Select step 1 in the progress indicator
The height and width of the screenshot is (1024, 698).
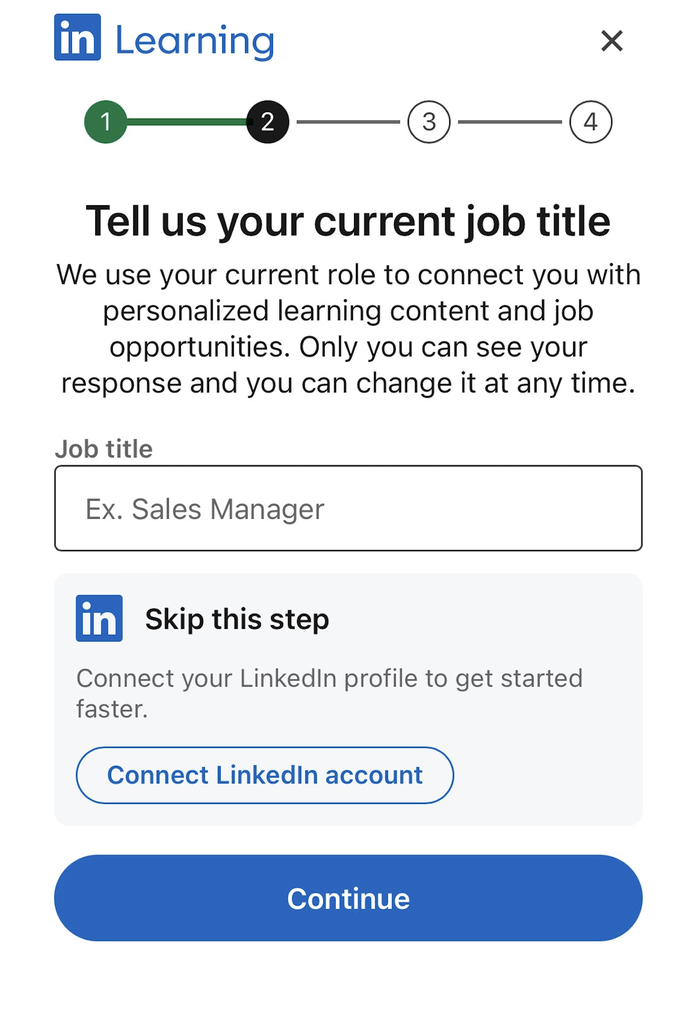click(x=106, y=121)
